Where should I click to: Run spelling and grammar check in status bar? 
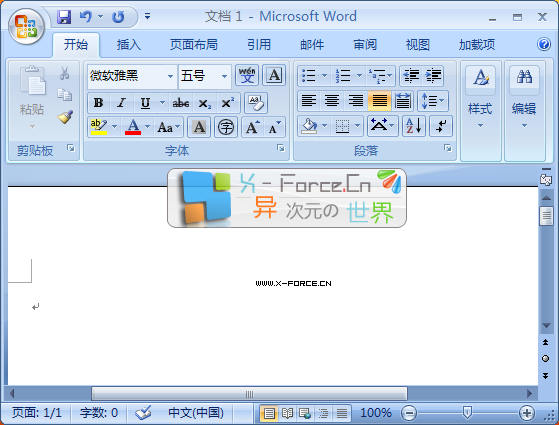pyautogui.click(x=143, y=413)
